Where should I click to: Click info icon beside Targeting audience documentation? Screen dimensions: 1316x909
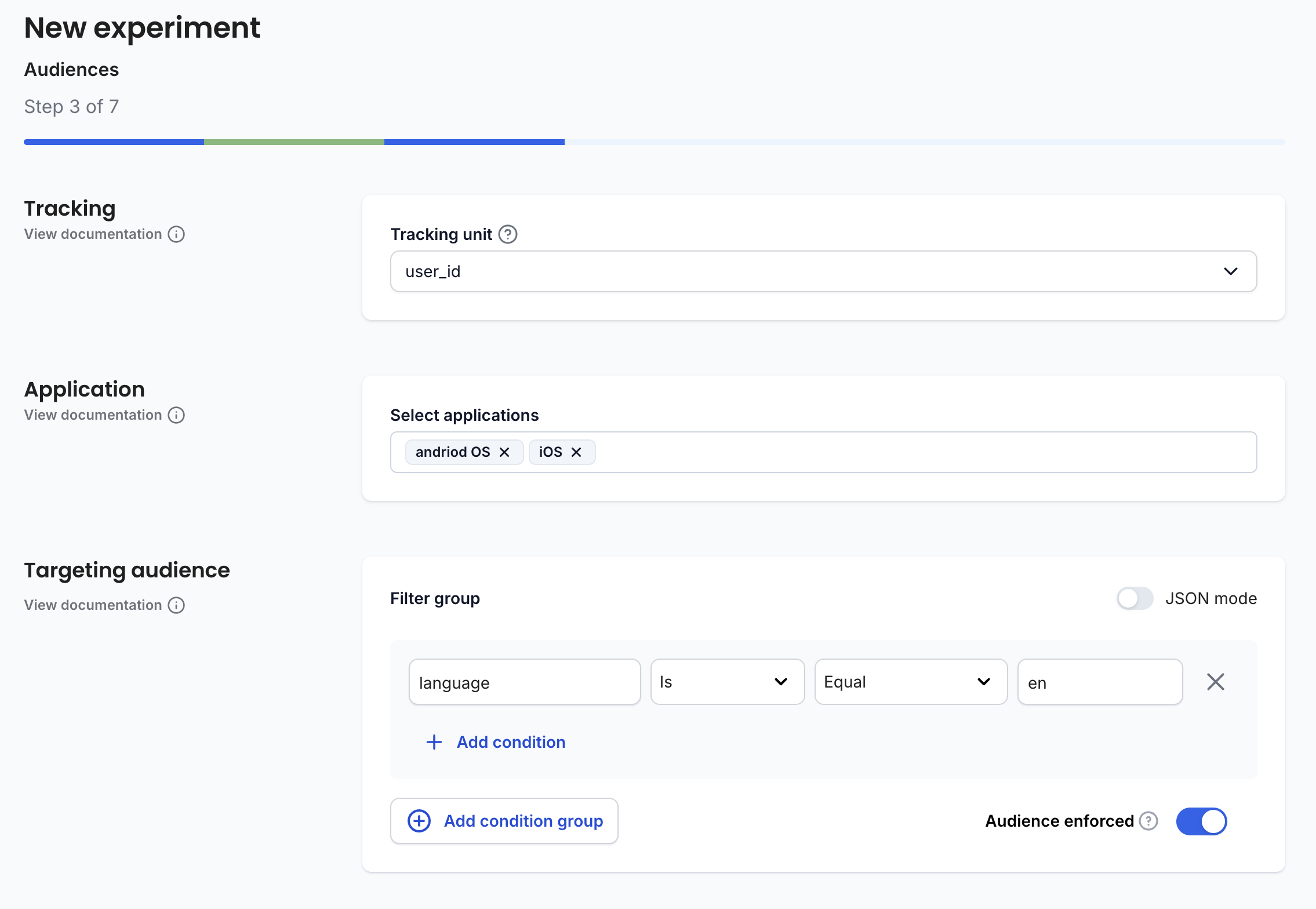click(176, 605)
